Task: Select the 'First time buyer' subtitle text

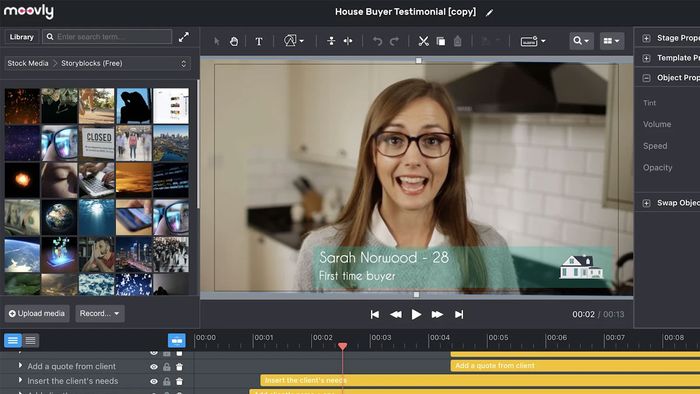Action: coord(357,276)
